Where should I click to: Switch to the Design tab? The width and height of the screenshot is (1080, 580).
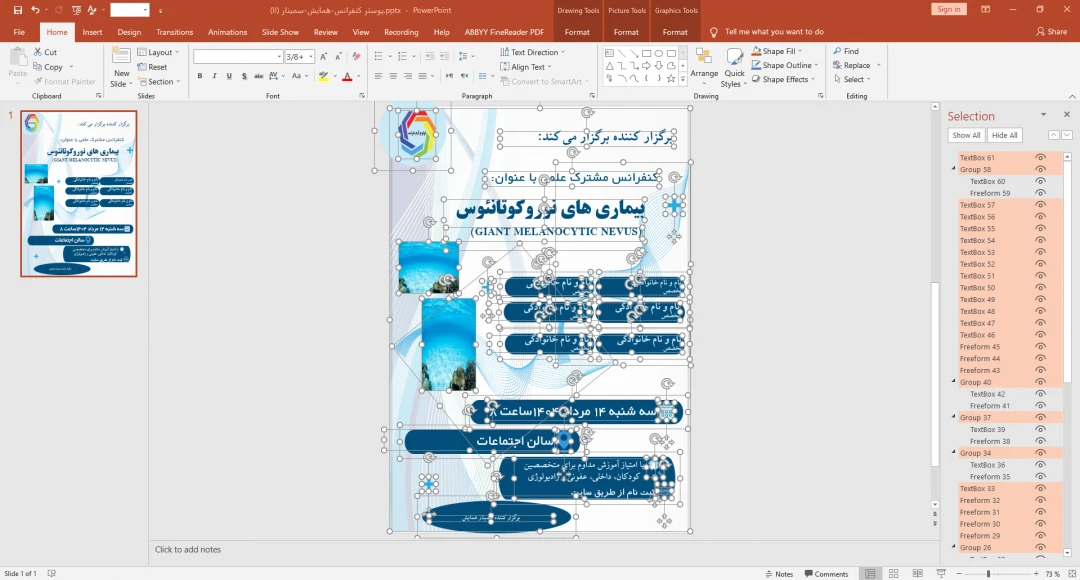[129, 32]
